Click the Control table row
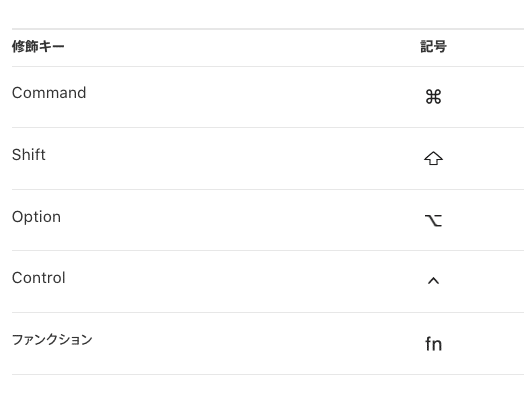Image resolution: width=524 pixels, height=393 pixels. click(268, 281)
